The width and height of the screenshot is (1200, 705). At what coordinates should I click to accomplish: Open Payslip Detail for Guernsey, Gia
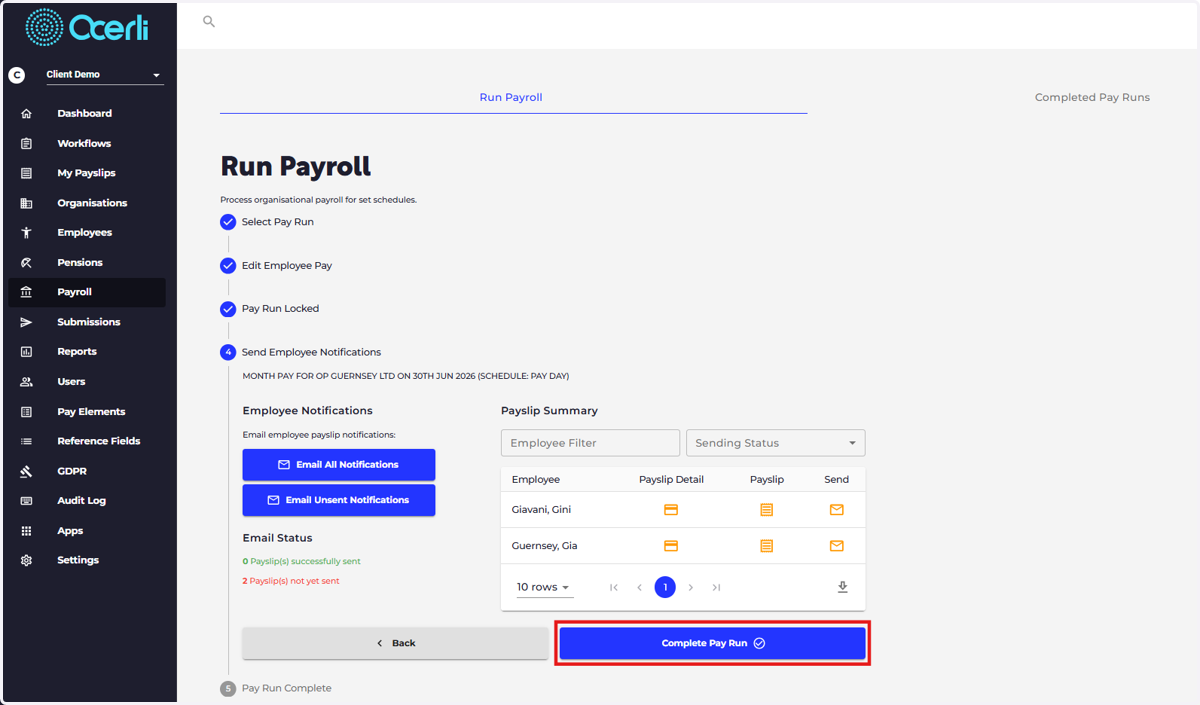tap(671, 546)
